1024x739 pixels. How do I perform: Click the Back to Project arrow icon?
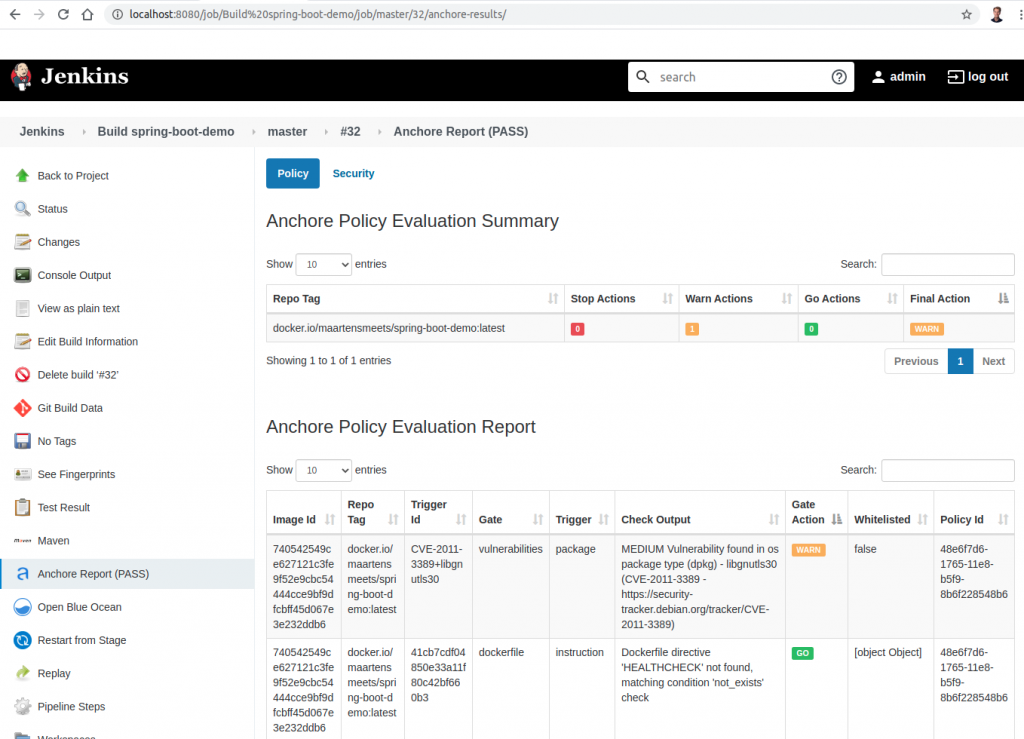(22, 176)
